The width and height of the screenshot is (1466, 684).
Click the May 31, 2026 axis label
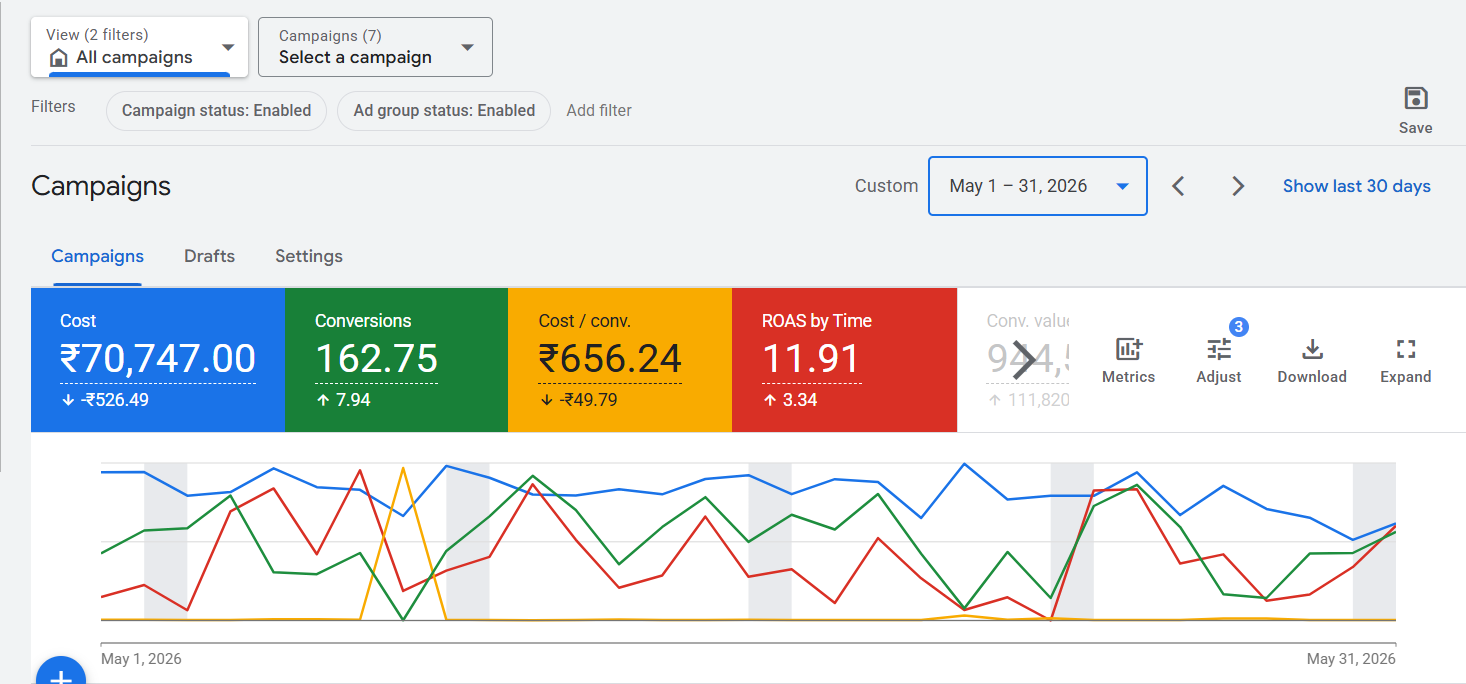pos(1351,659)
